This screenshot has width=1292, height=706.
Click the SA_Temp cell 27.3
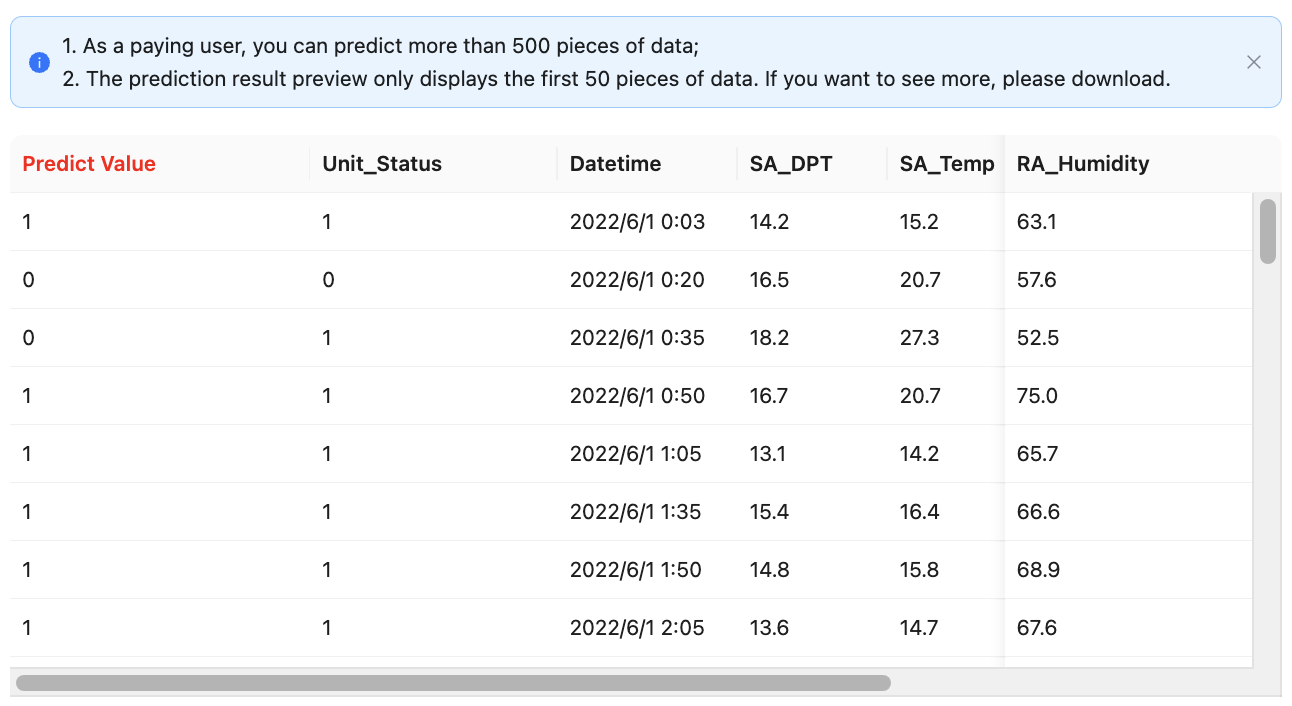pyautogui.click(x=919, y=338)
